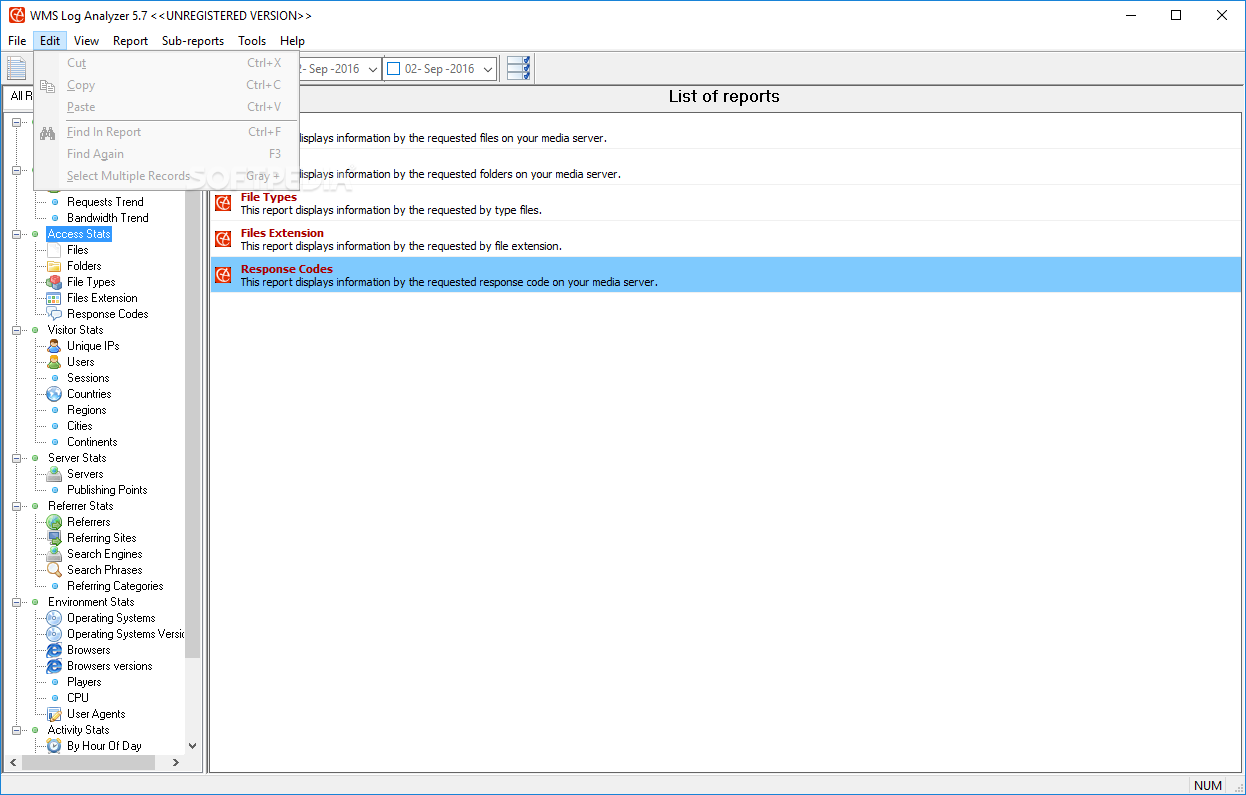
Task: Click the Browsers versions IE icon
Action: pyautogui.click(x=54, y=666)
